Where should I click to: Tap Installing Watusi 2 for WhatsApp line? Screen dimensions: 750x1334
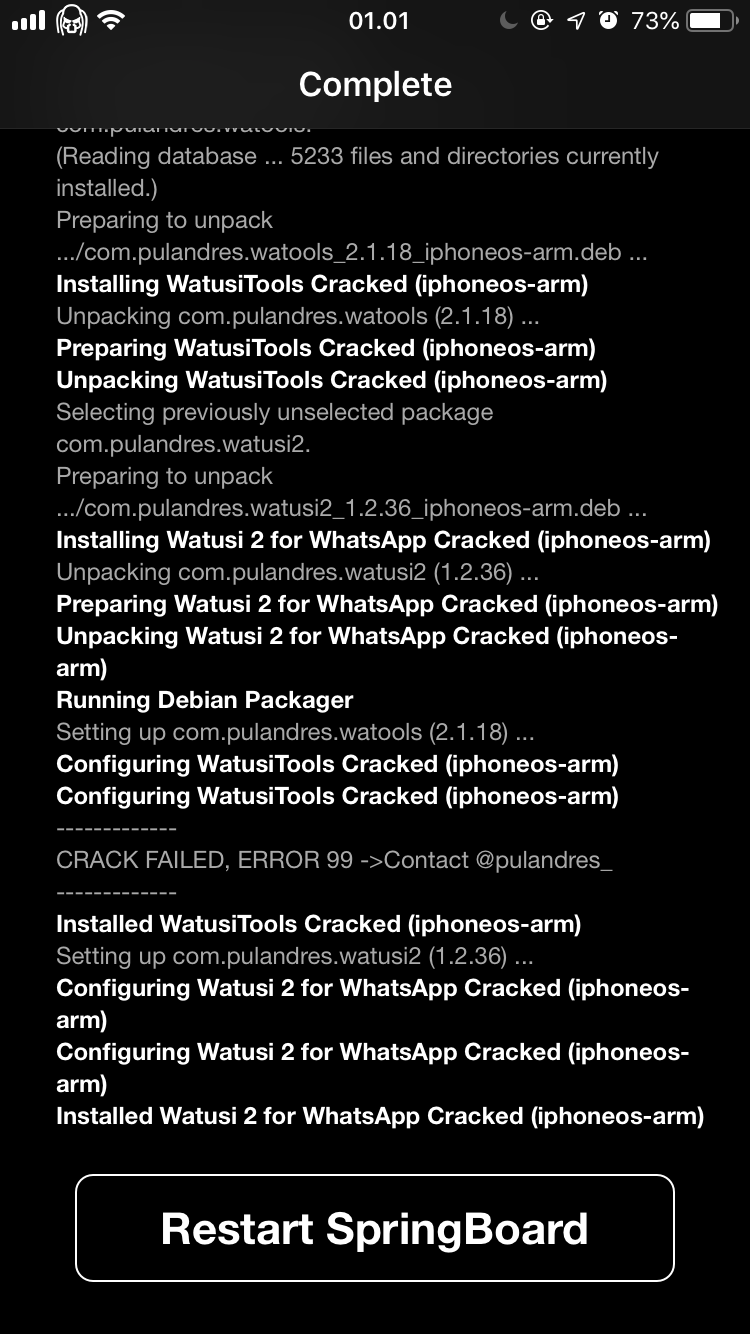pos(383,540)
